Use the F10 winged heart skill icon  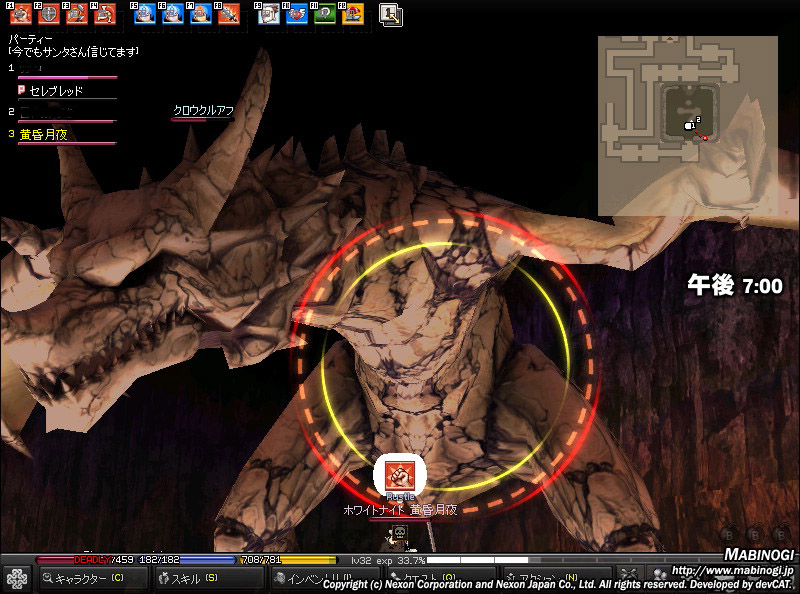(296, 14)
